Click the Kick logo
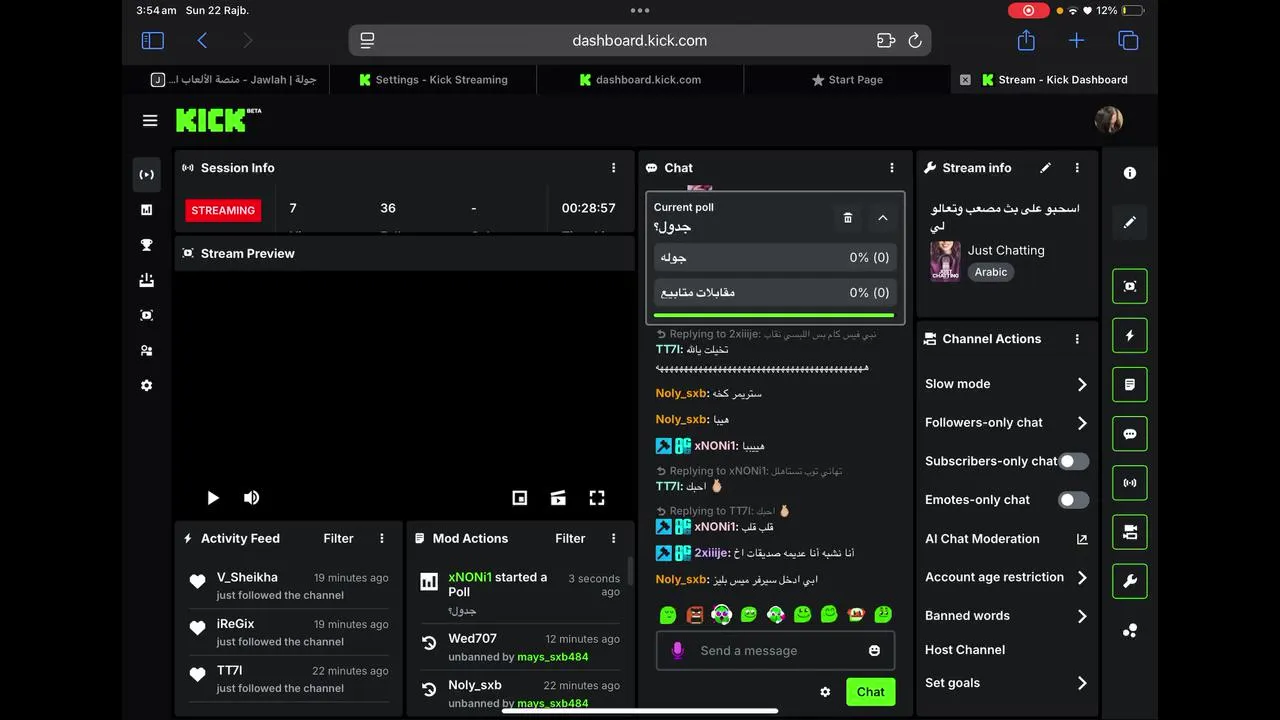Screen dimensions: 1280x720 218,120
